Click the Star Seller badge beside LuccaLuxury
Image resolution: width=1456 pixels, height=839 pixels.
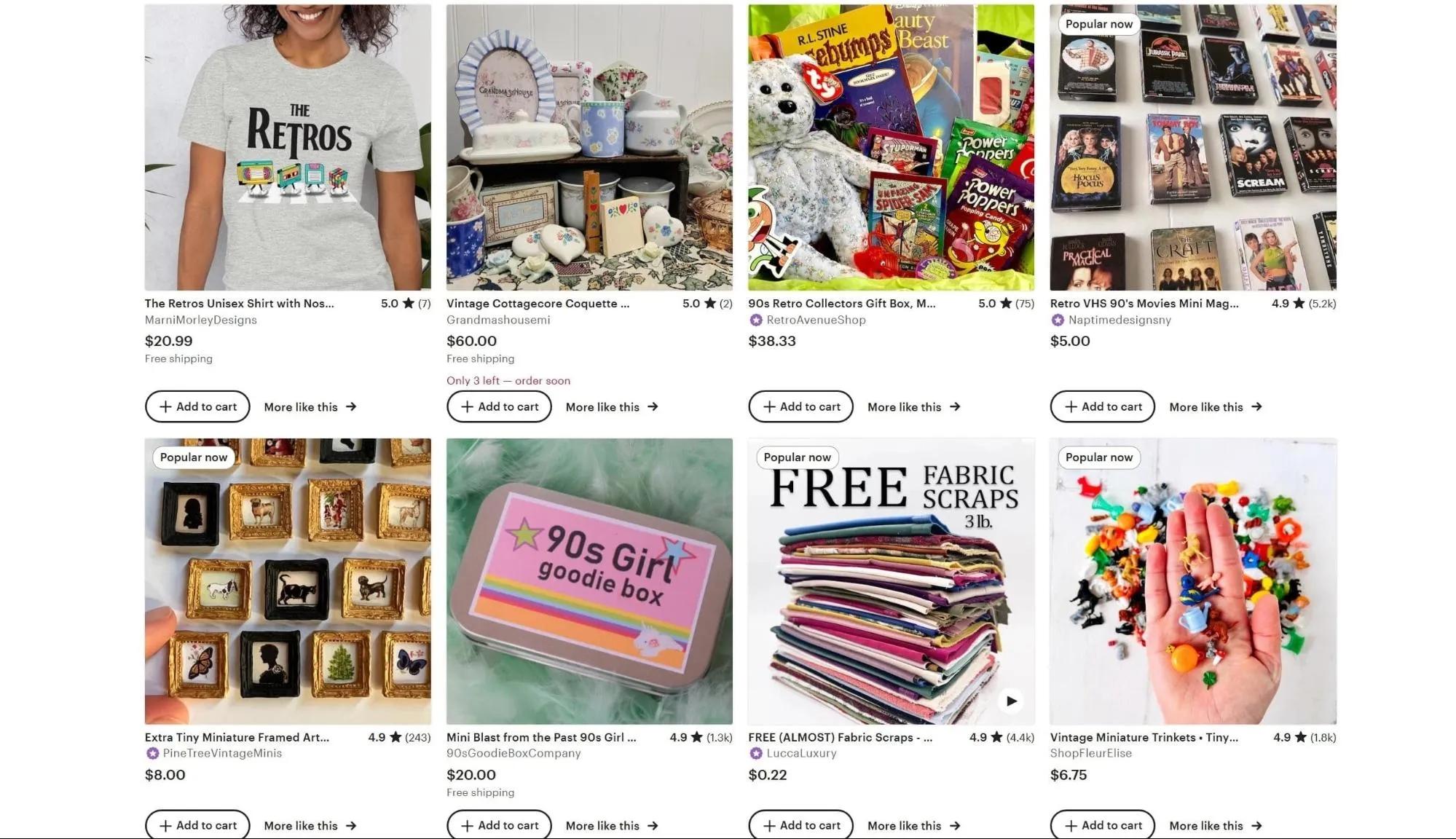(756, 753)
